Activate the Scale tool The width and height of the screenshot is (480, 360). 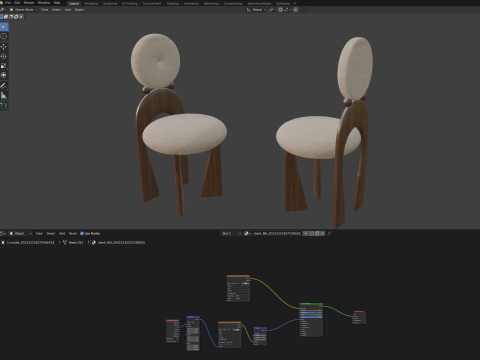pos(4,66)
